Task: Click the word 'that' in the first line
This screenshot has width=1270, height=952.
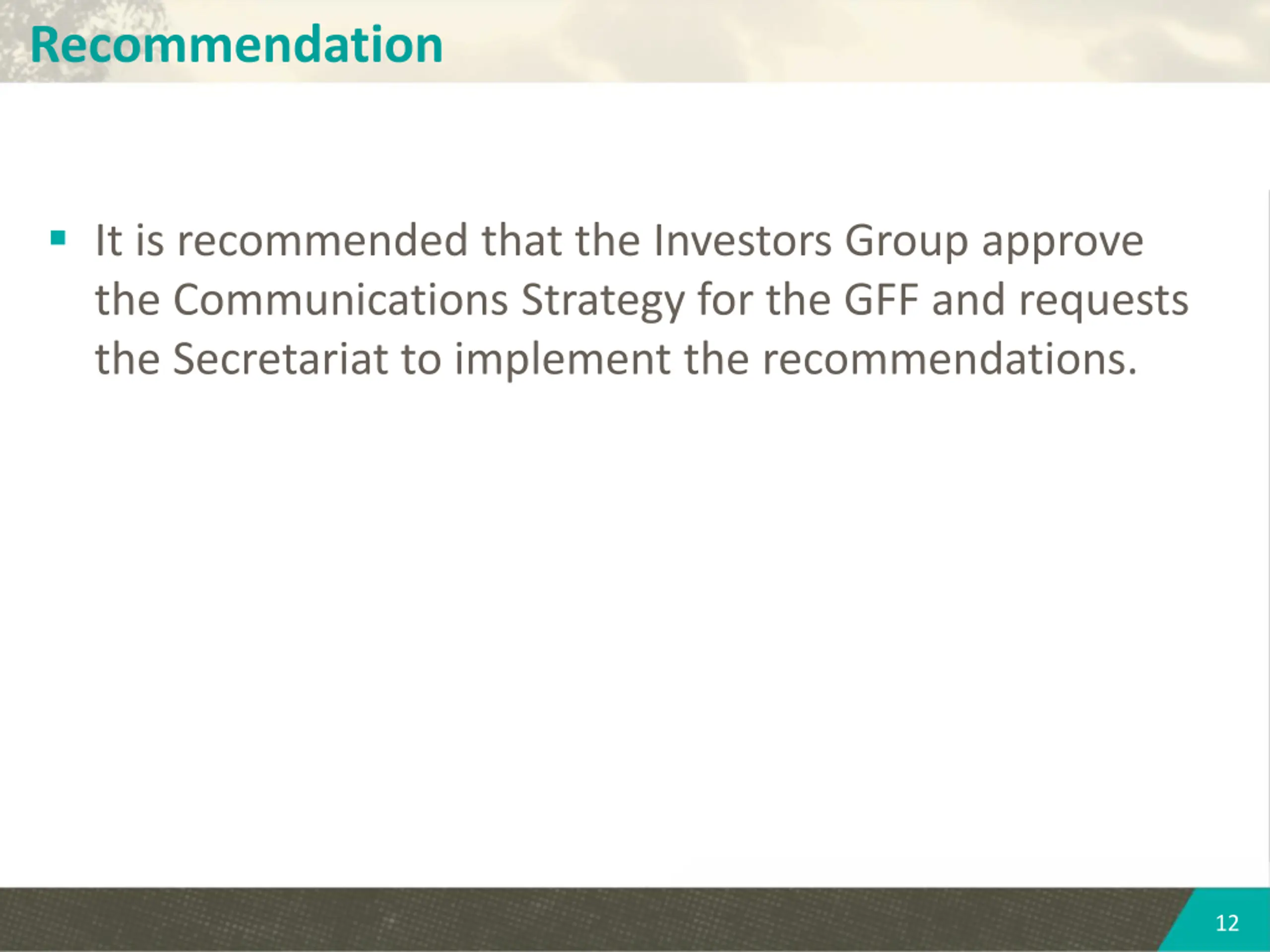Action: pyautogui.click(x=521, y=240)
